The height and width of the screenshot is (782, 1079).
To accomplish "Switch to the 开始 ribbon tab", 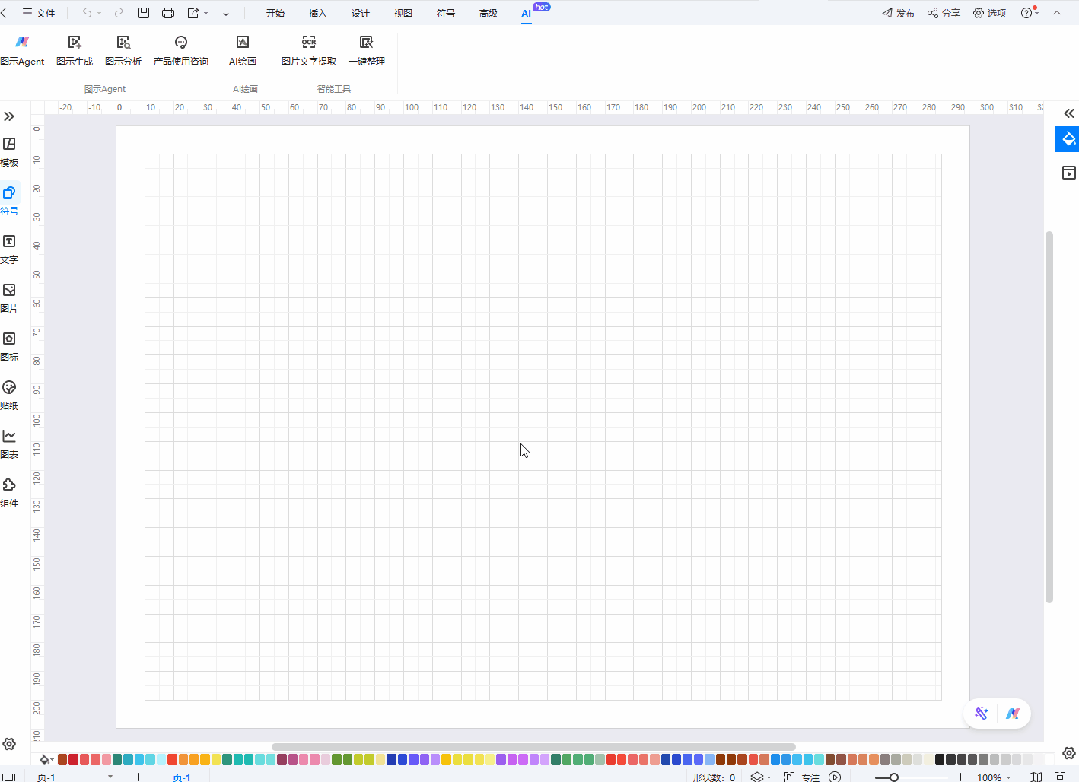I will click(x=275, y=12).
